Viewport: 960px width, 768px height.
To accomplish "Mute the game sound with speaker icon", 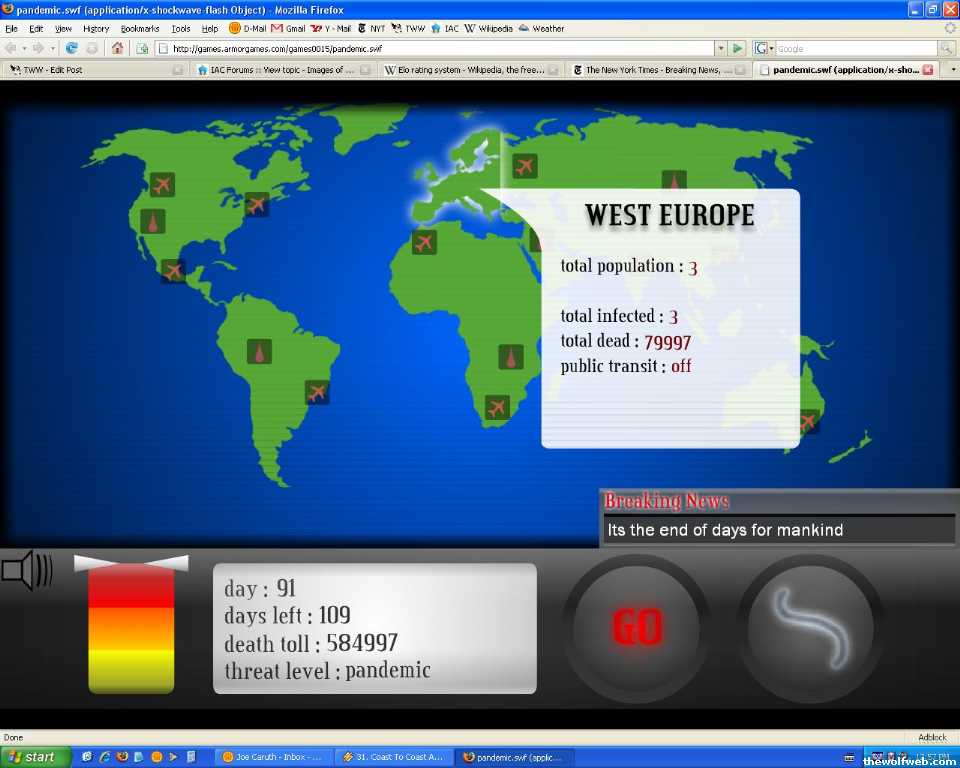I will tap(27, 570).
